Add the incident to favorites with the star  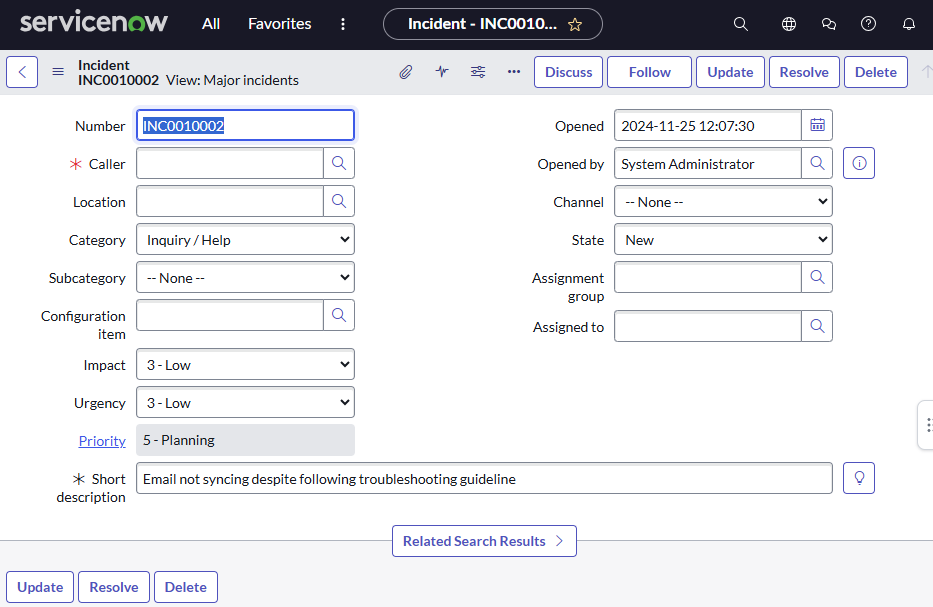(575, 24)
